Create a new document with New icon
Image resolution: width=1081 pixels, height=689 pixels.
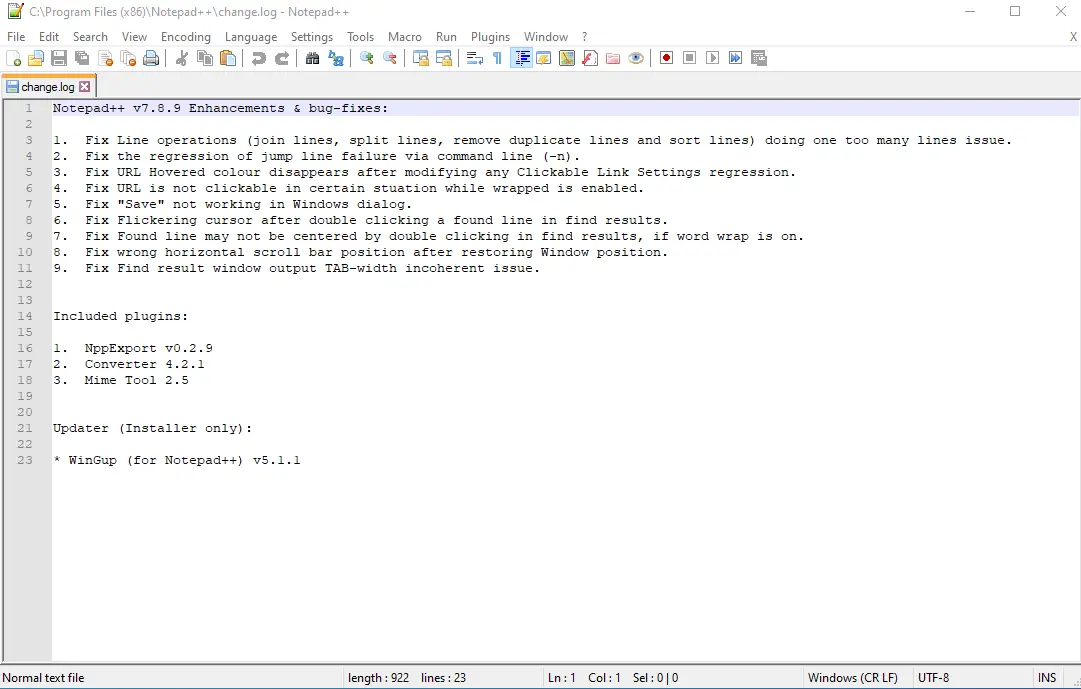pos(13,59)
